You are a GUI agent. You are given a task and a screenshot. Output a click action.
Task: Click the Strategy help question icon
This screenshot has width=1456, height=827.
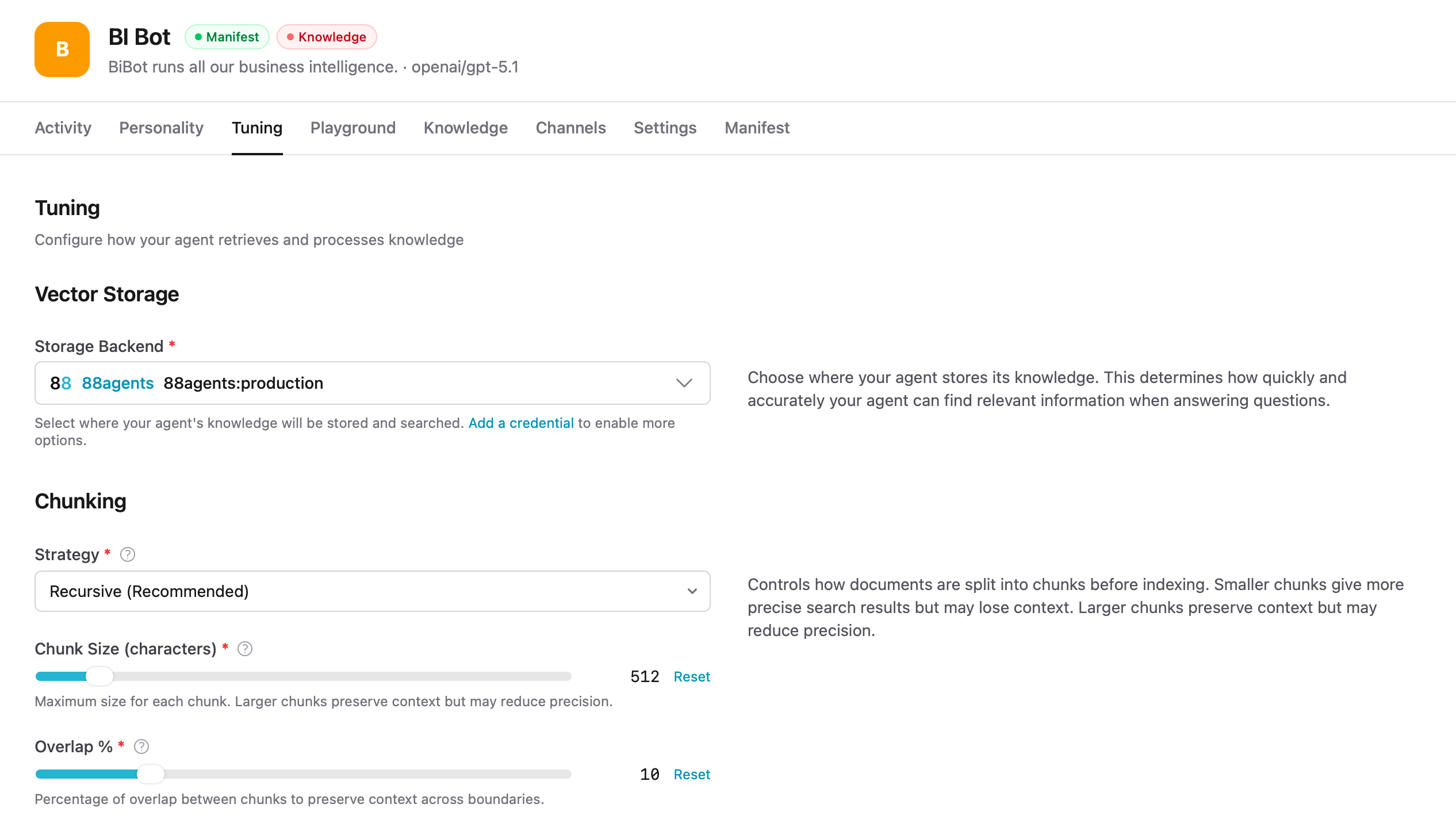(x=128, y=554)
